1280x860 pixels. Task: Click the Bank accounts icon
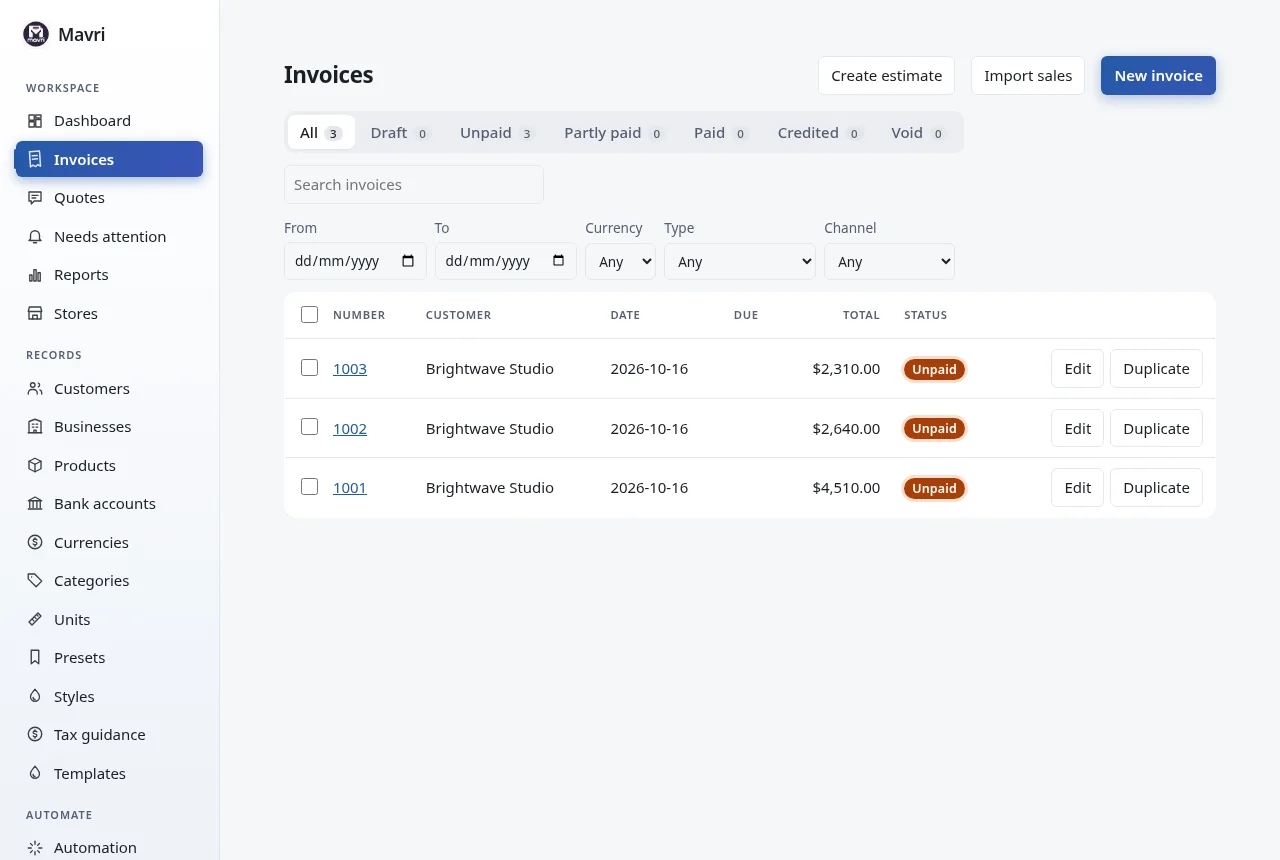[x=35, y=504]
